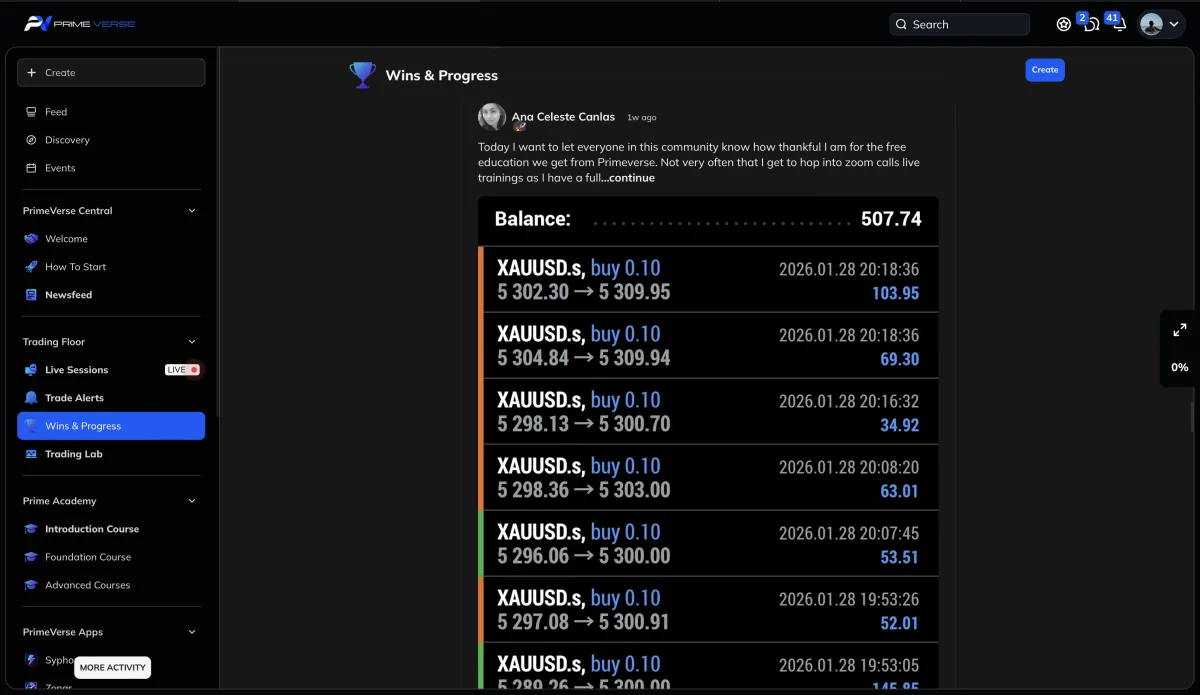This screenshot has height=695, width=1200.
Task: Click the 1w ago post timestamp
Action: click(642, 118)
